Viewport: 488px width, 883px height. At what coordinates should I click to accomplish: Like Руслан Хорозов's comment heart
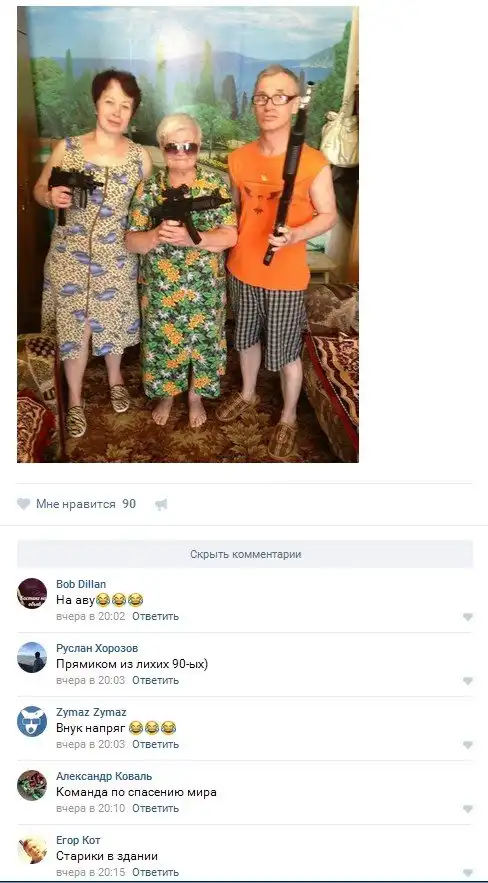[x=468, y=681]
